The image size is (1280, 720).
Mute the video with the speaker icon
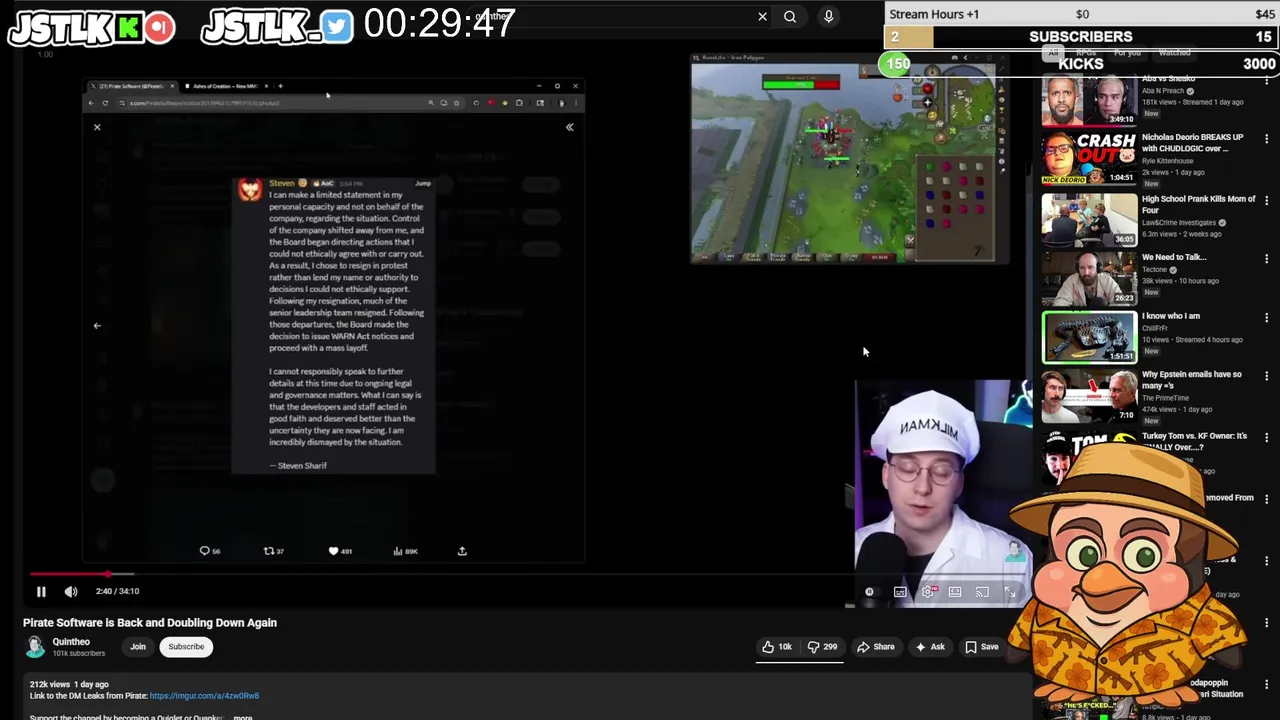[x=71, y=591]
